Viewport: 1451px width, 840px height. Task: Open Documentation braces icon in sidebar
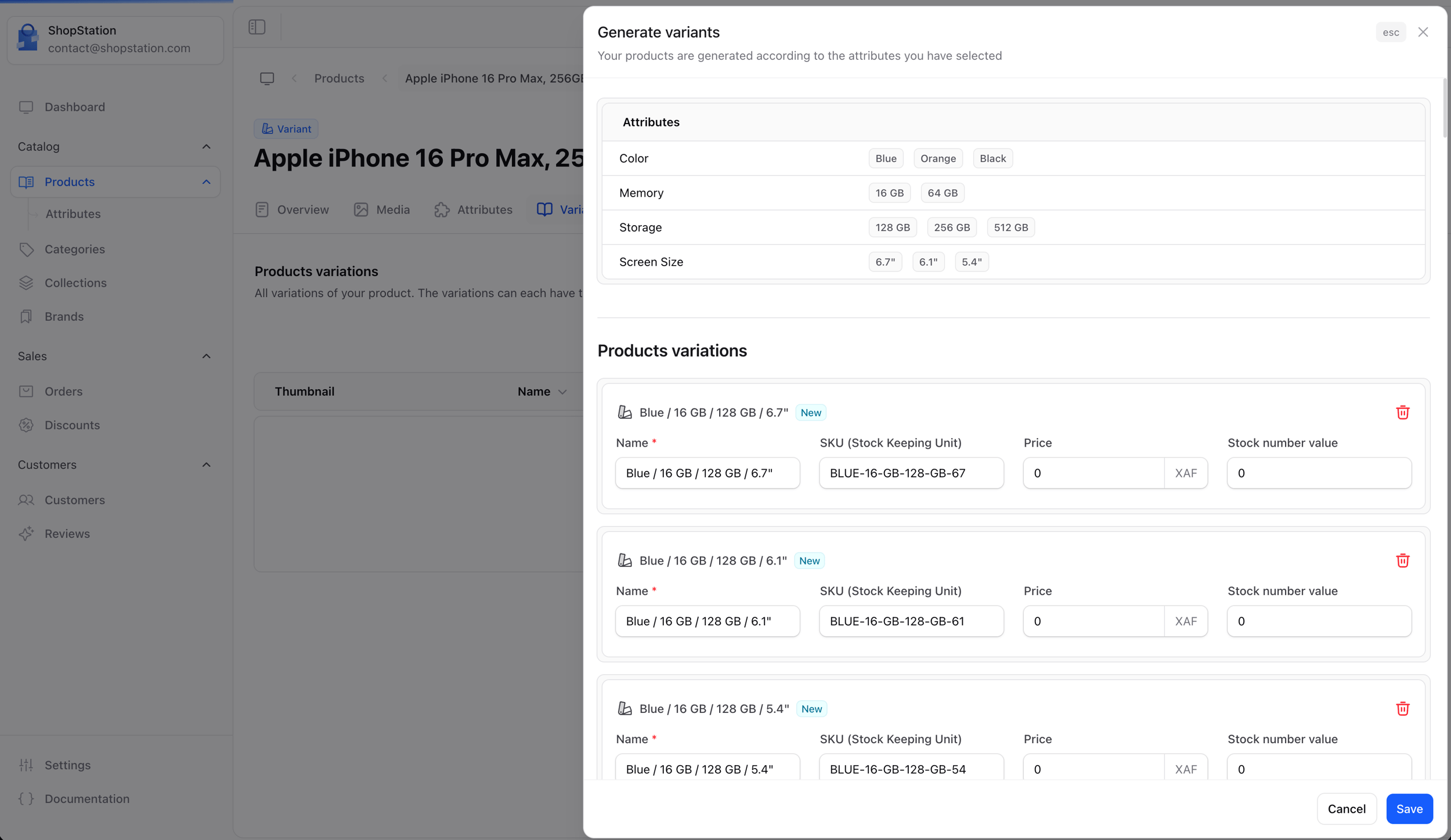click(x=26, y=798)
